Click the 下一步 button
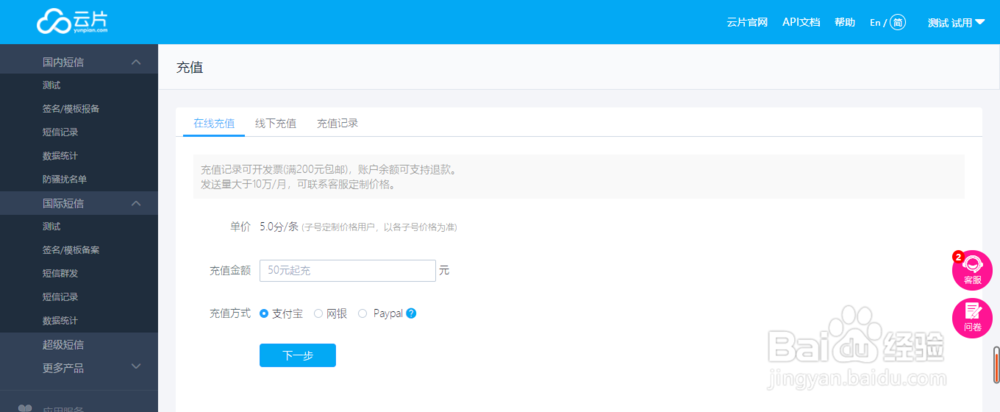This screenshot has width=1000, height=412. pos(297,355)
